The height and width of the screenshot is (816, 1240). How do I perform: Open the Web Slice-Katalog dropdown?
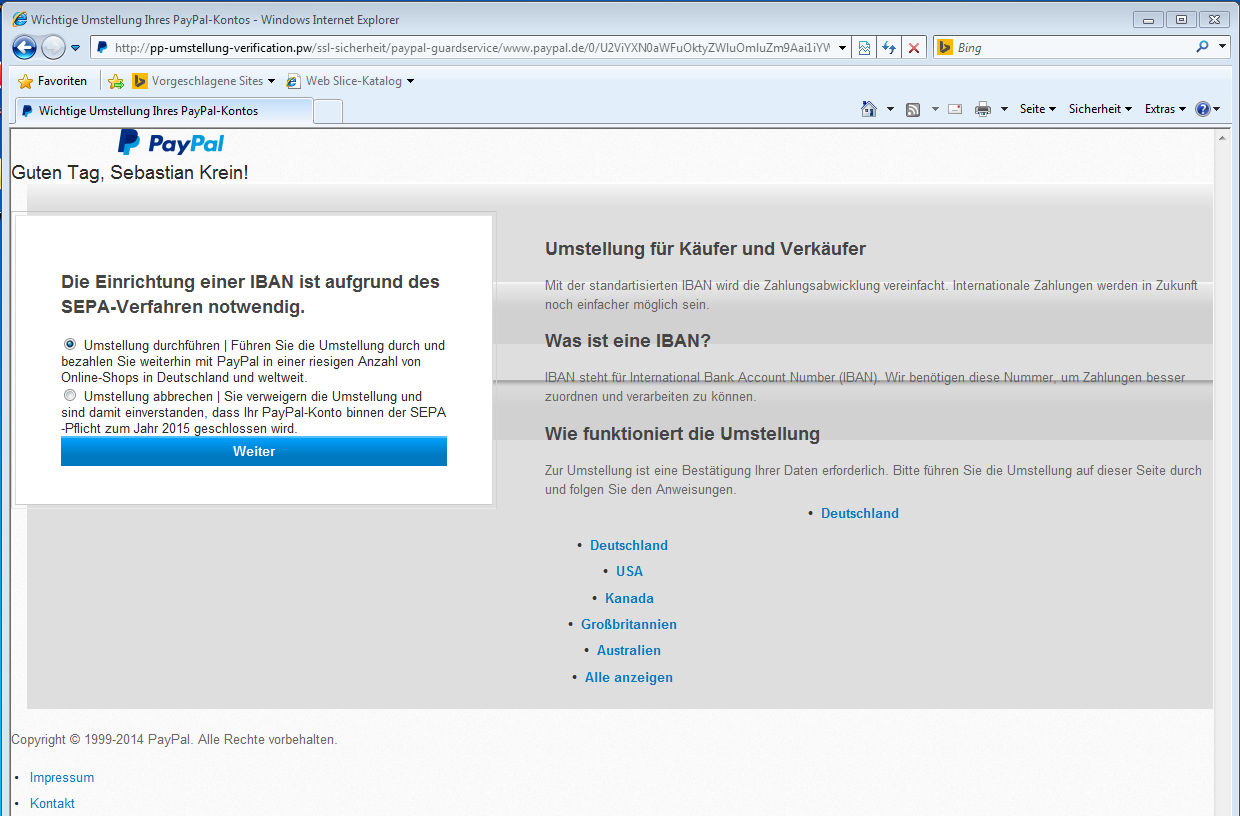pyautogui.click(x=350, y=81)
